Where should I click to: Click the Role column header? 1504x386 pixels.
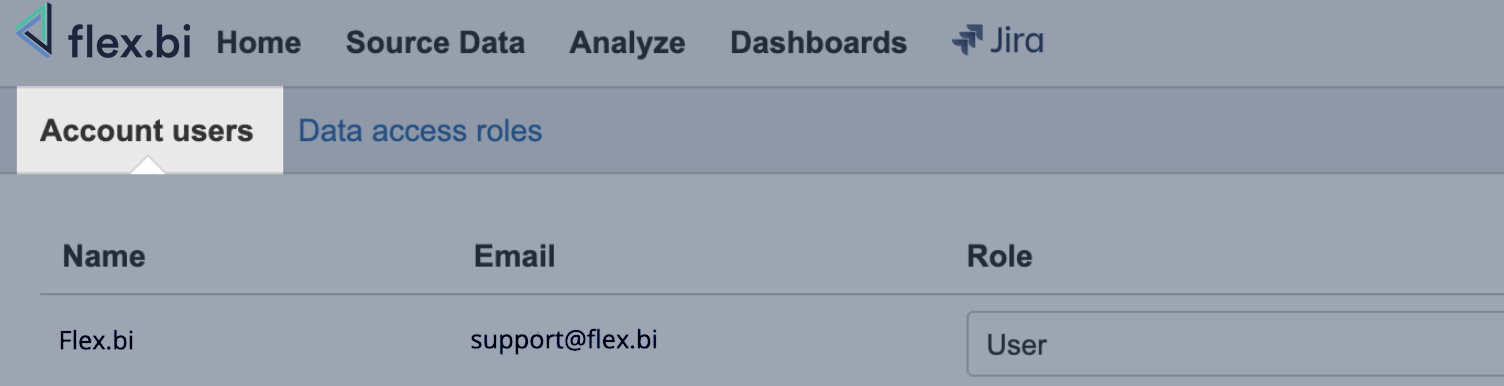click(999, 256)
